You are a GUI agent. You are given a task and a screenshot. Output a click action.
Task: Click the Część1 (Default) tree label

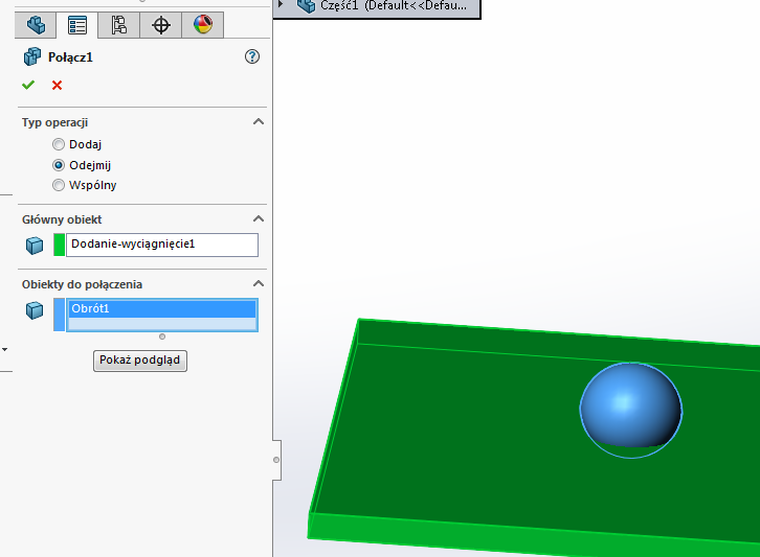pos(394,6)
